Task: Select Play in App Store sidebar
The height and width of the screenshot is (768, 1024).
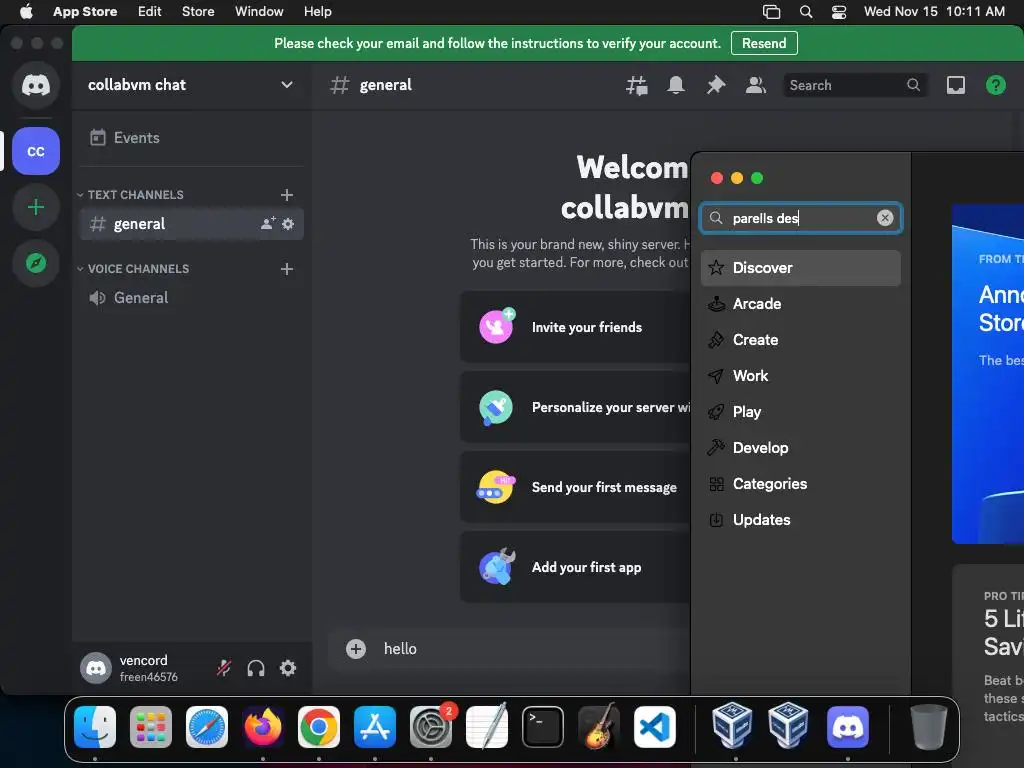Action: (x=801, y=411)
